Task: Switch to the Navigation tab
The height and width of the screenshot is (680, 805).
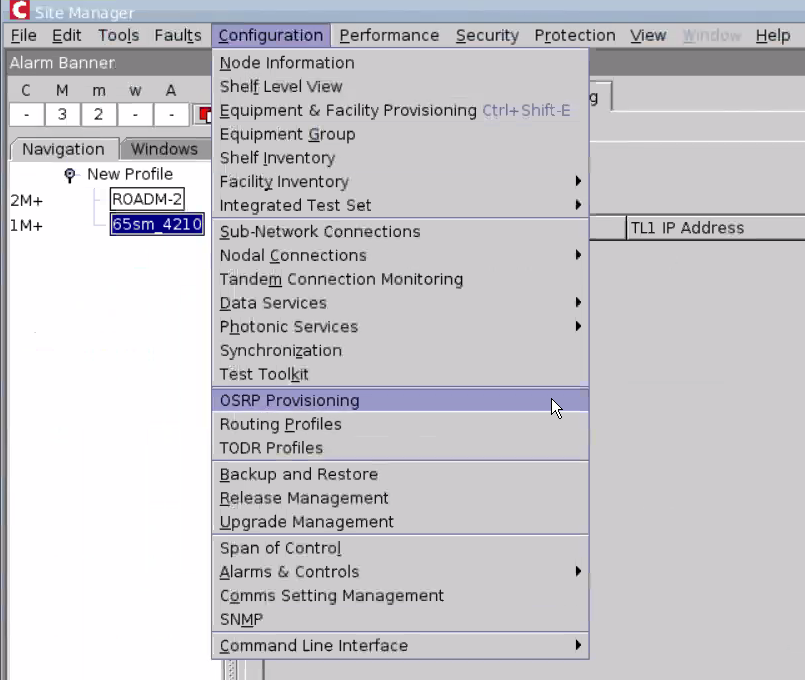Action: (64, 149)
